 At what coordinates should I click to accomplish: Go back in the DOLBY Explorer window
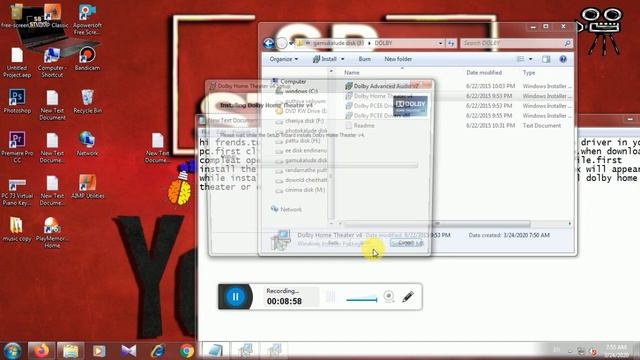[x=268, y=43]
